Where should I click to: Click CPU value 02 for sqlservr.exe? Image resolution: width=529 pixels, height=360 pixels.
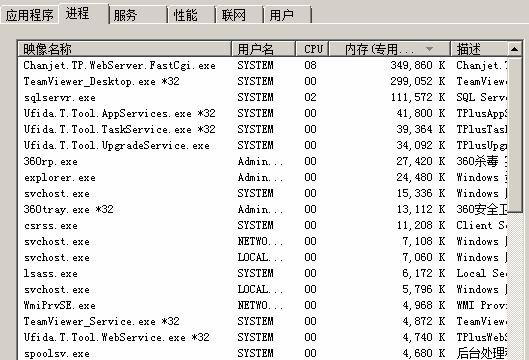tap(310, 97)
